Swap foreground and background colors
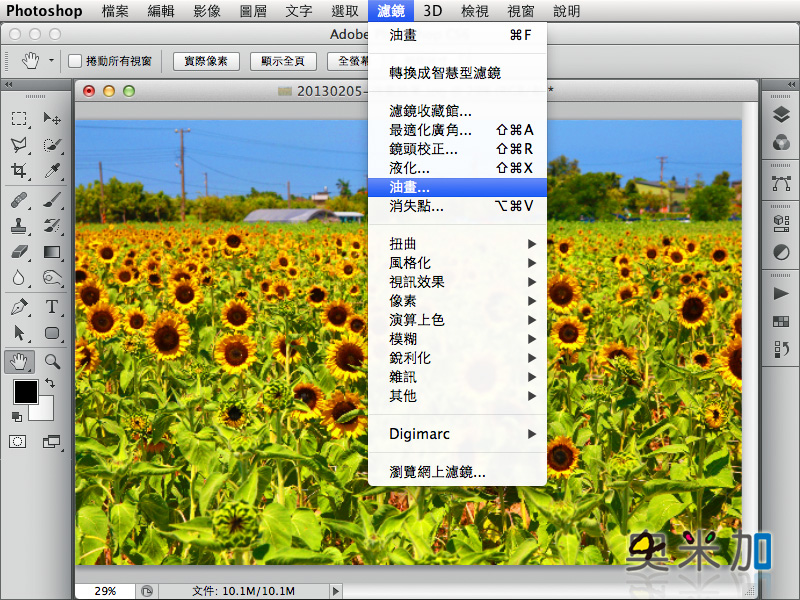The width and height of the screenshot is (800, 600). click(50, 382)
